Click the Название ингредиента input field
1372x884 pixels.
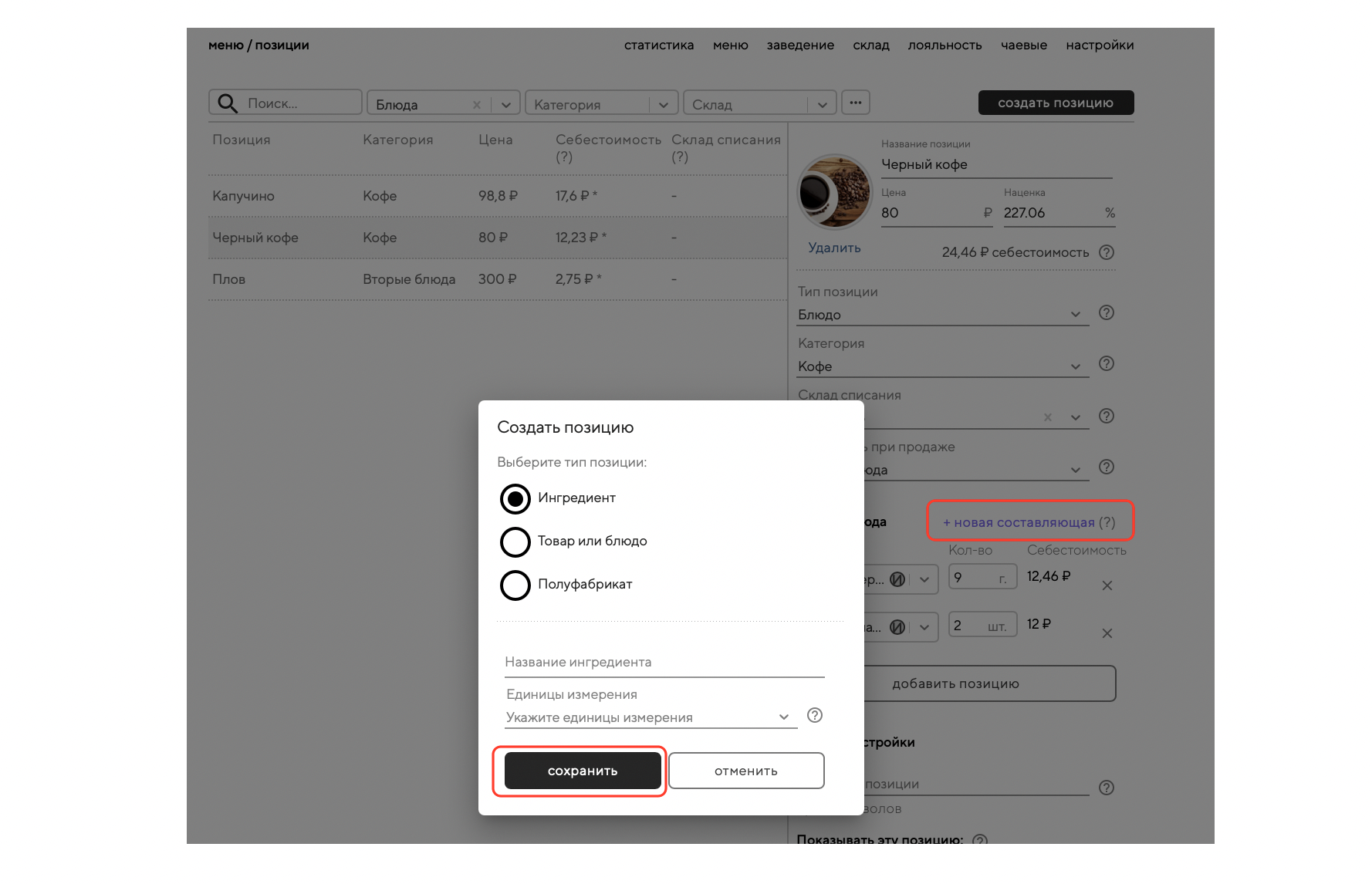(x=664, y=663)
